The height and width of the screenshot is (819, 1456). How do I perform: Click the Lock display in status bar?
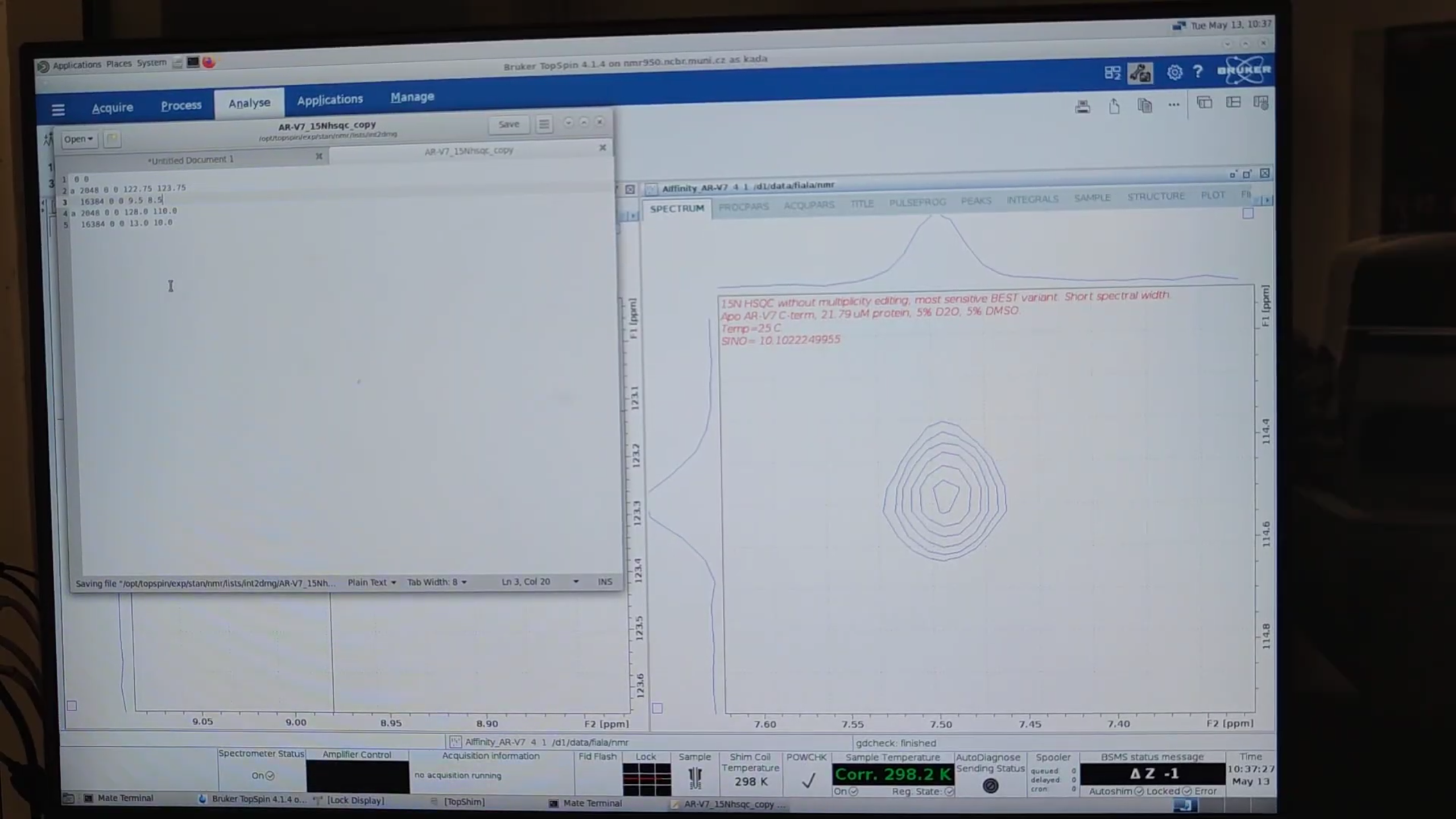(646, 779)
